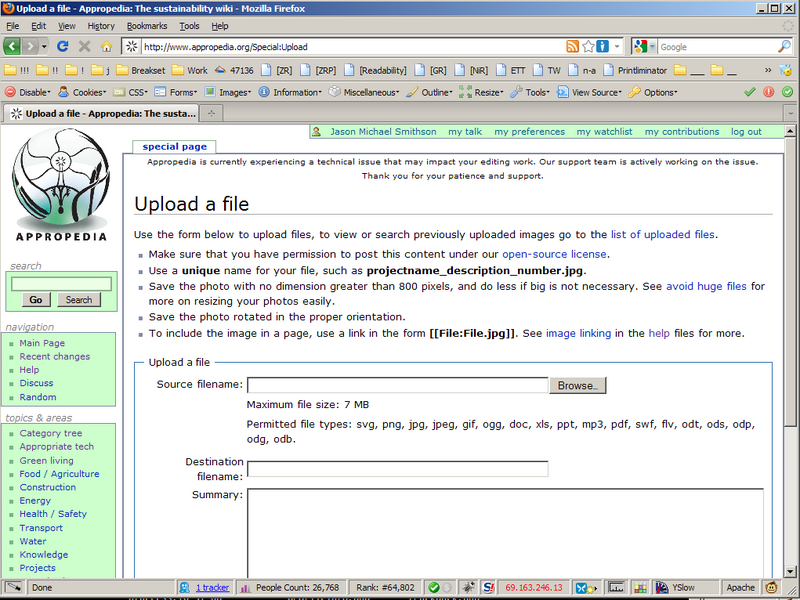The height and width of the screenshot is (600, 800).
Task: Click the Destination filename input field
Action: point(397,469)
